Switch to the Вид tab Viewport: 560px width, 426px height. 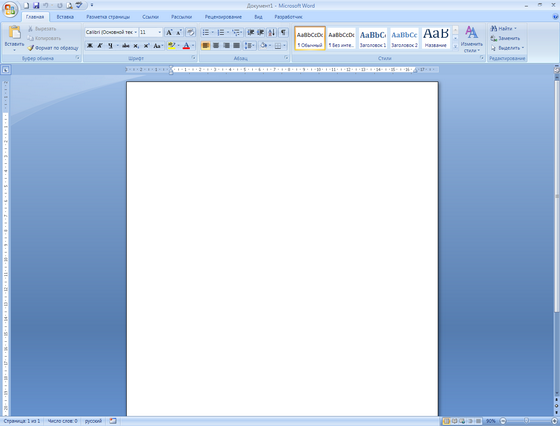(258, 17)
